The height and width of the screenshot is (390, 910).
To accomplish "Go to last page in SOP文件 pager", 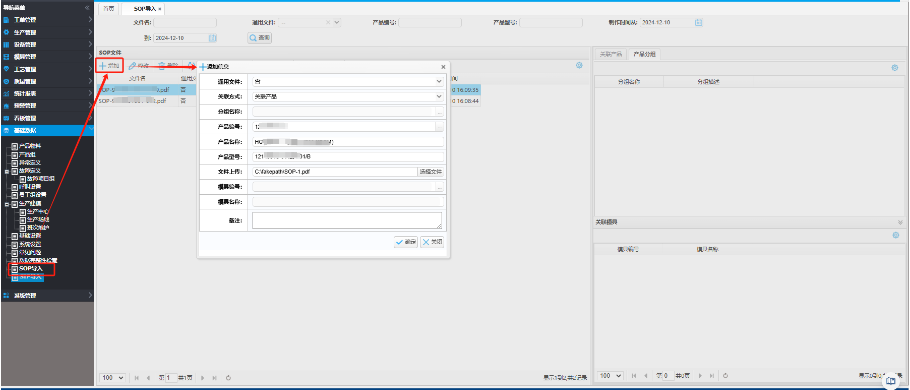I will [x=214, y=377].
